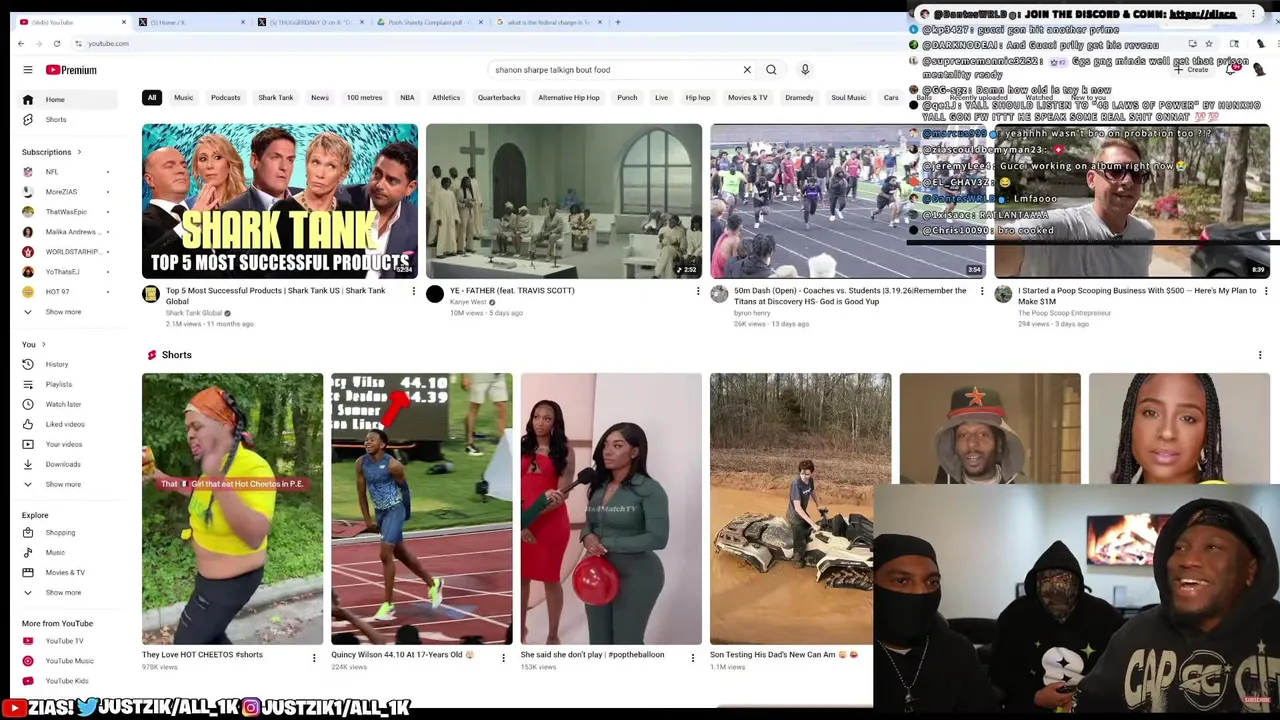Open options for 'She said she don't play' short
Screen dimensions: 1280x720
(692, 658)
